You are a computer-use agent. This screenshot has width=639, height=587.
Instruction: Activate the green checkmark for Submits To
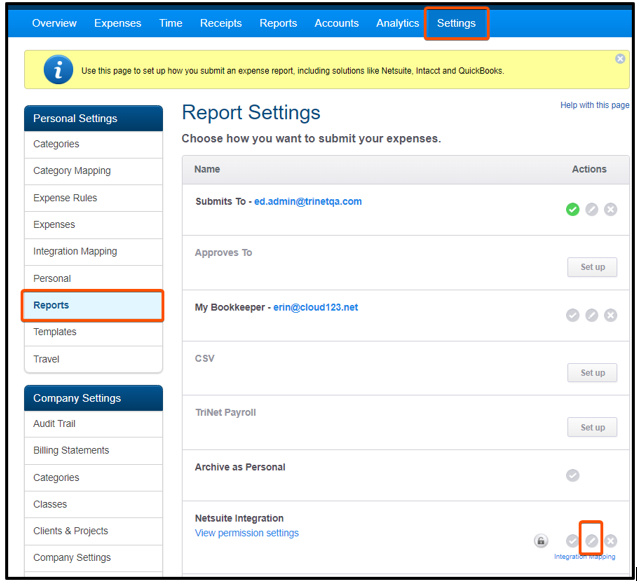[573, 210]
